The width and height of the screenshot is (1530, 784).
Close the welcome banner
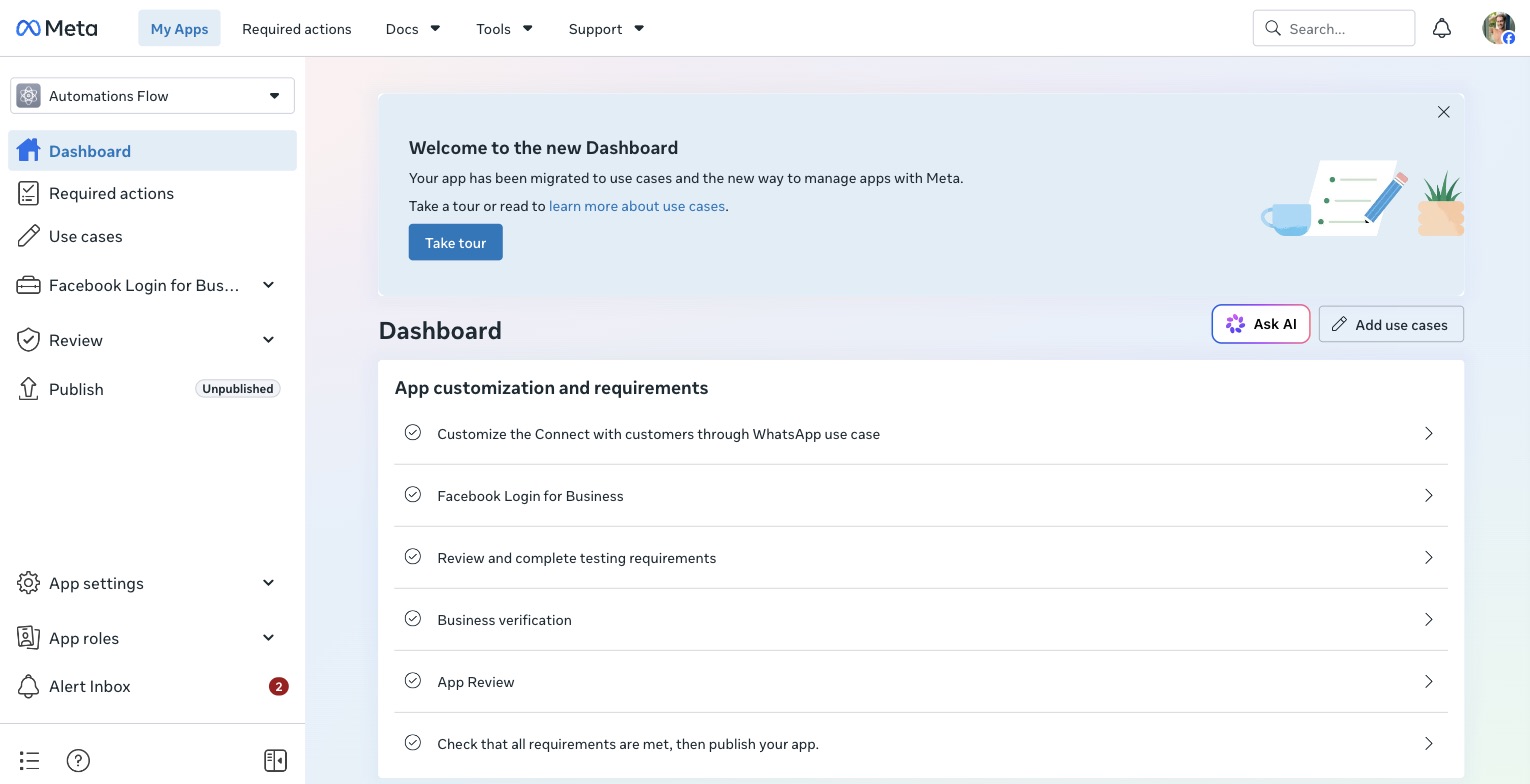click(1443, 112)
